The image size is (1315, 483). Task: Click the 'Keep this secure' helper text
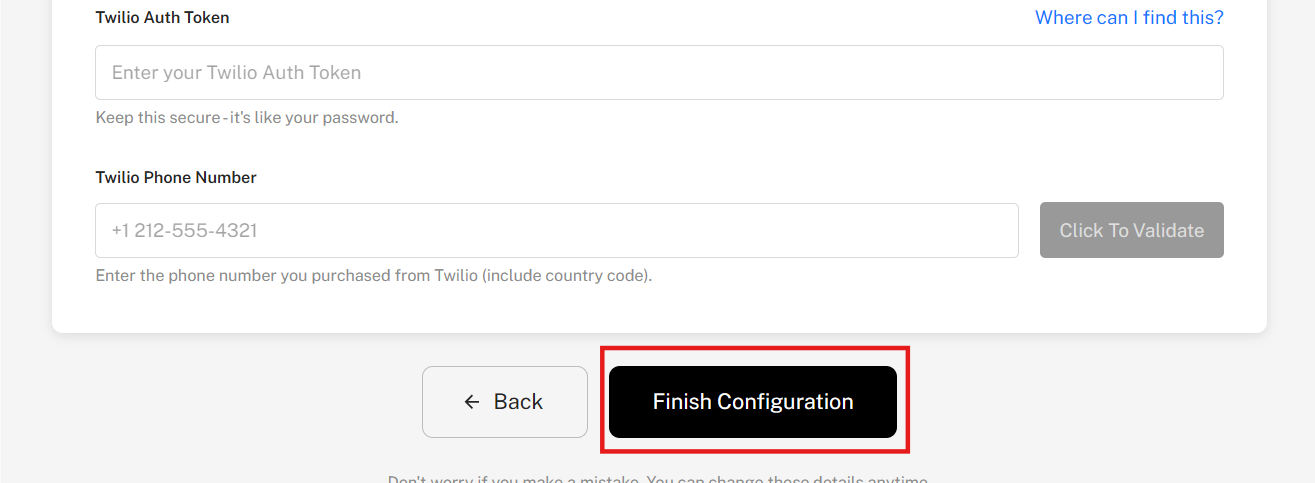(247, 117)
